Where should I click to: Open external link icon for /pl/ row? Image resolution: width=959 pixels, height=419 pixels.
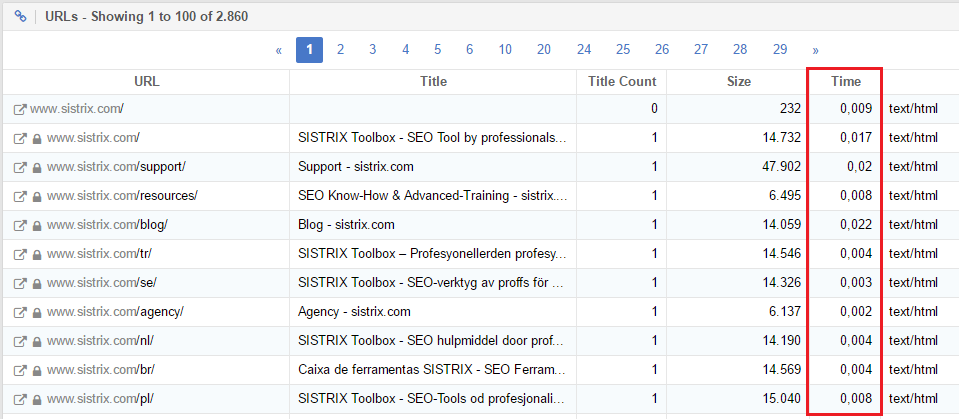coord(20,399)
